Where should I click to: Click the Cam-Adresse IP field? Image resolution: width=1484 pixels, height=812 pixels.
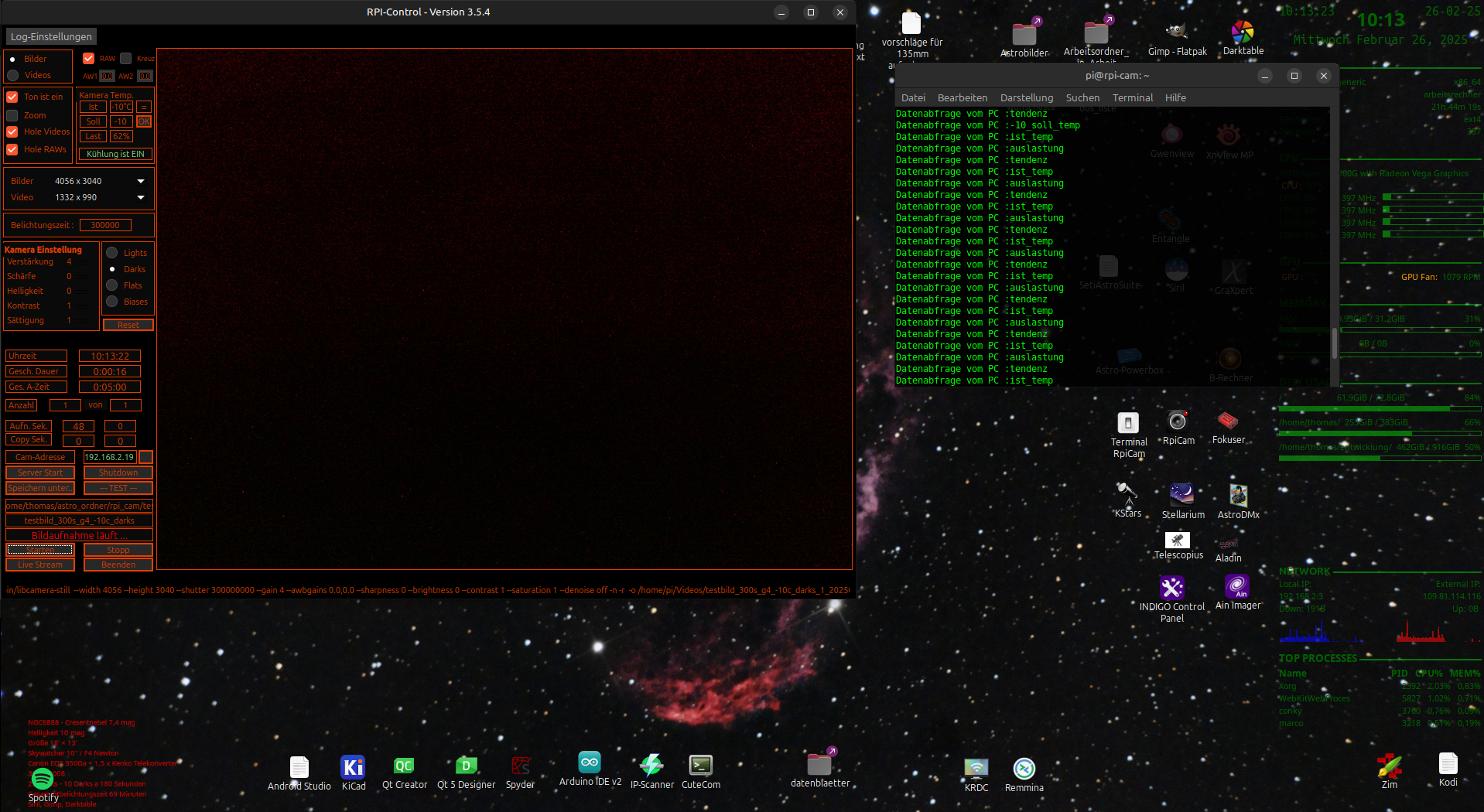pos(110,457)
